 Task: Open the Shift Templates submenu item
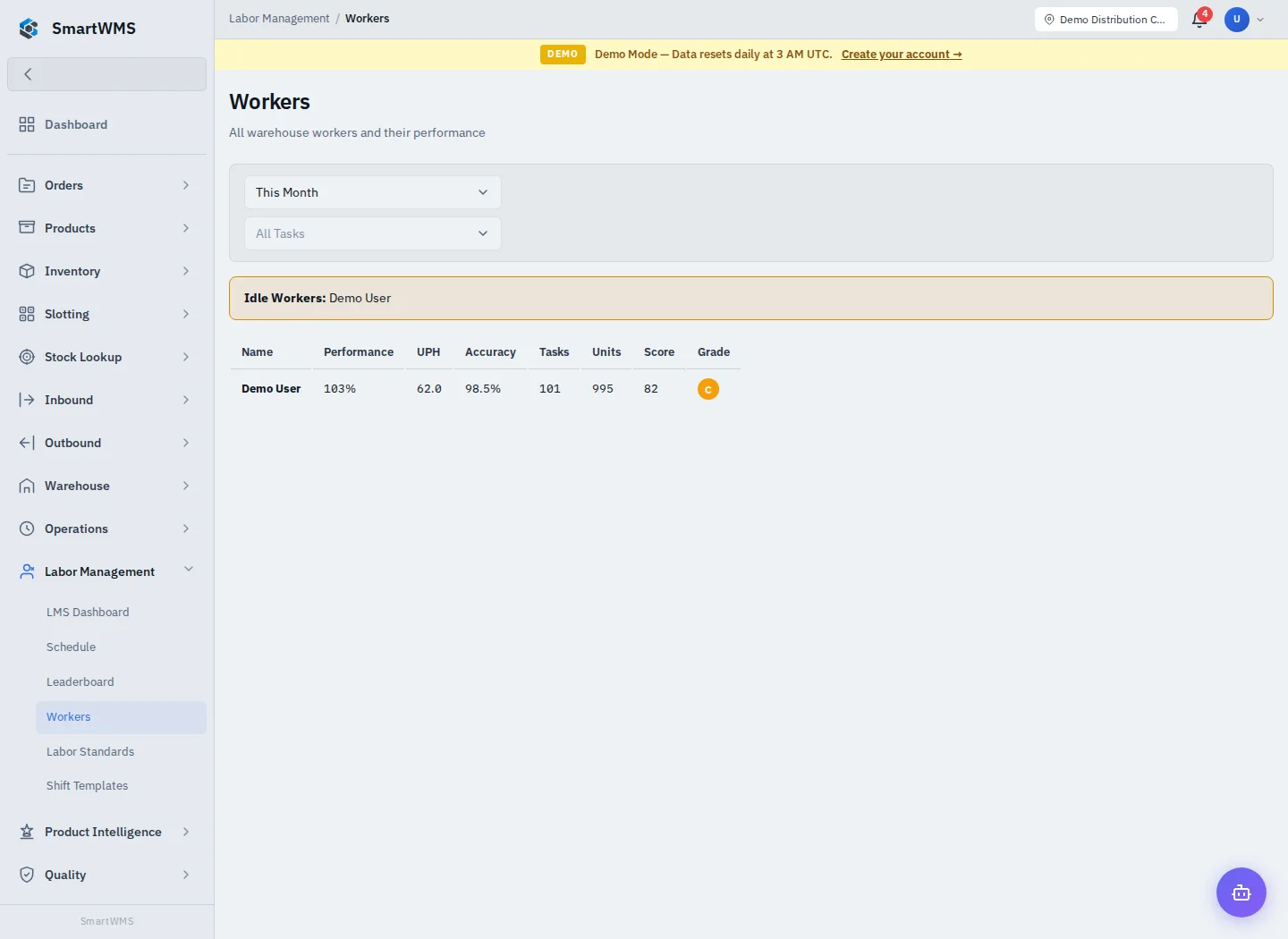(121, 786)
